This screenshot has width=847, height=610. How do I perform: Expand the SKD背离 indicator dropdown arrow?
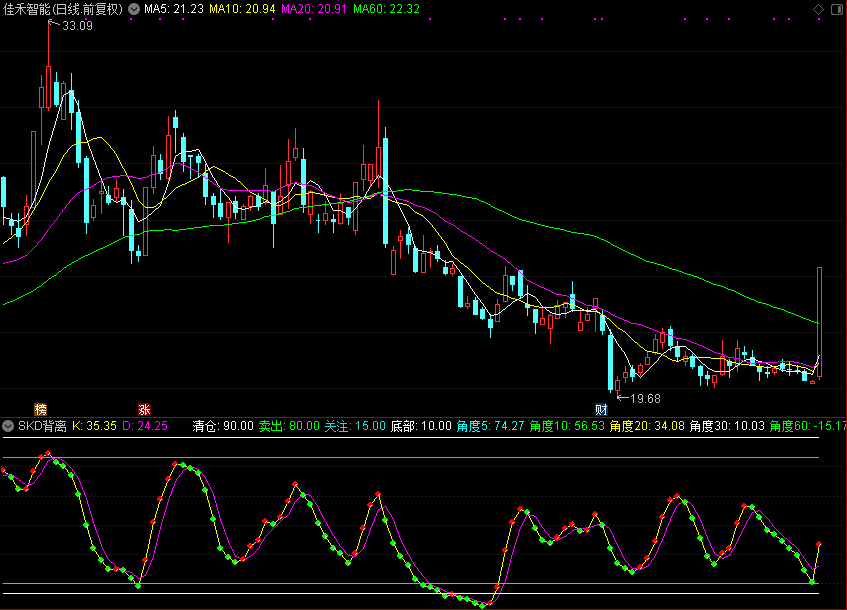click(8, 426)
